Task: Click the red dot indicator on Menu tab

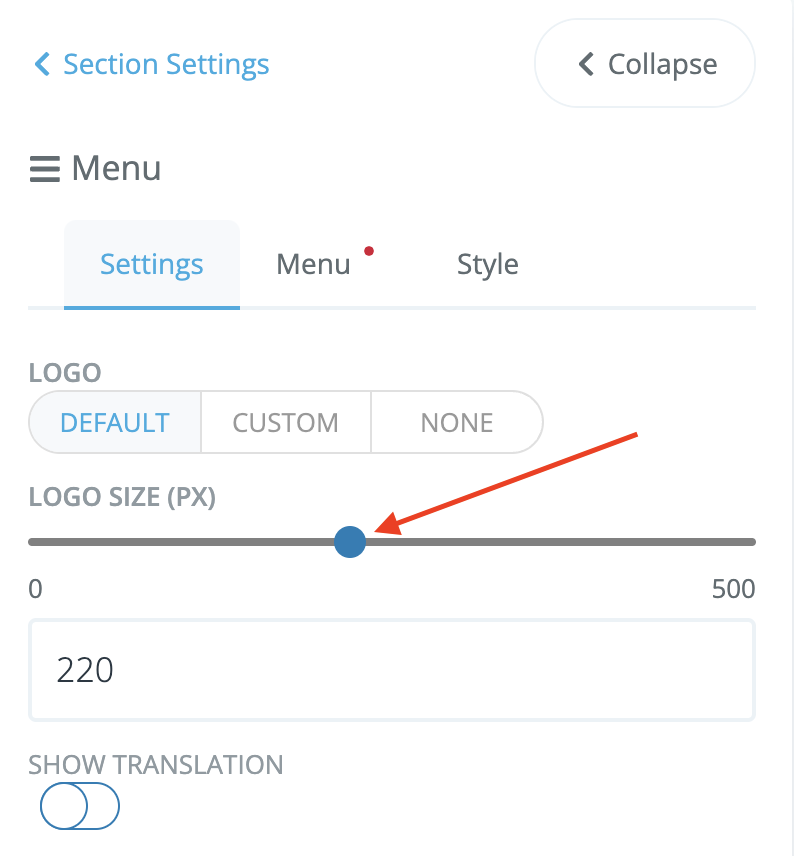Action: pyautogui.click(x=370, y=250)
